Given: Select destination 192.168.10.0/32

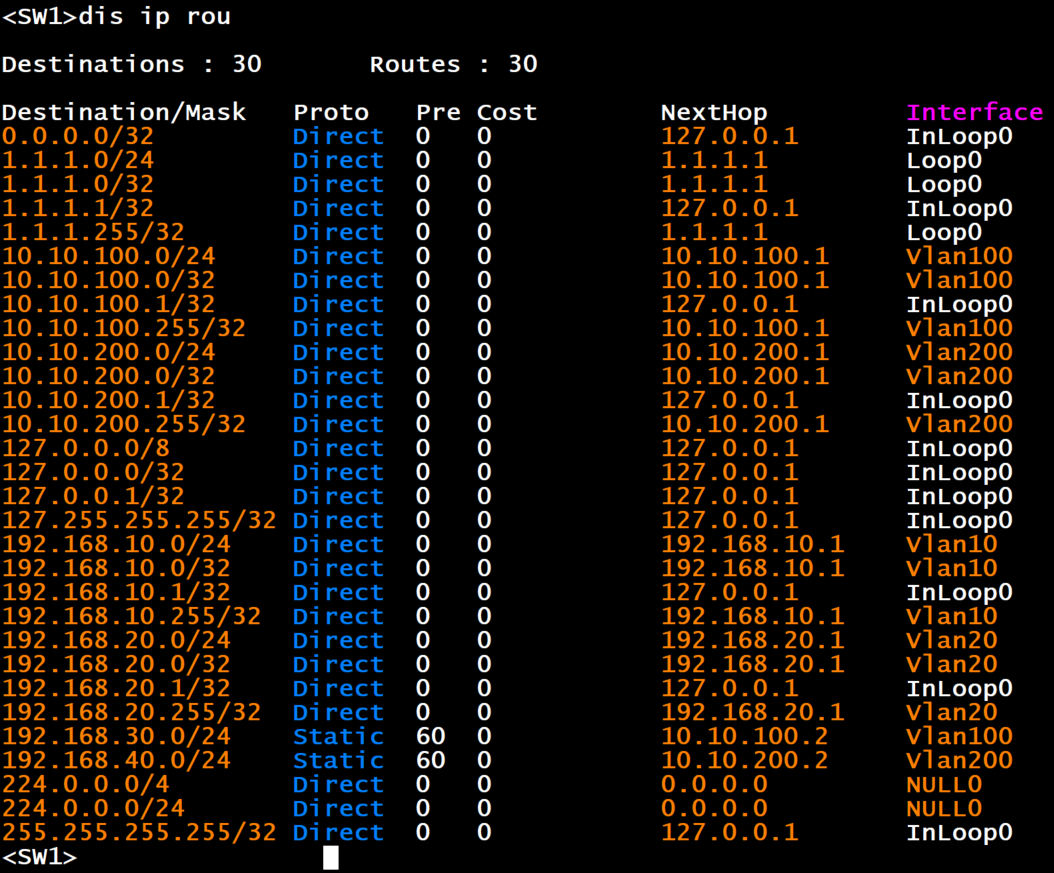Looking at the screenshot, I should 116,569.
